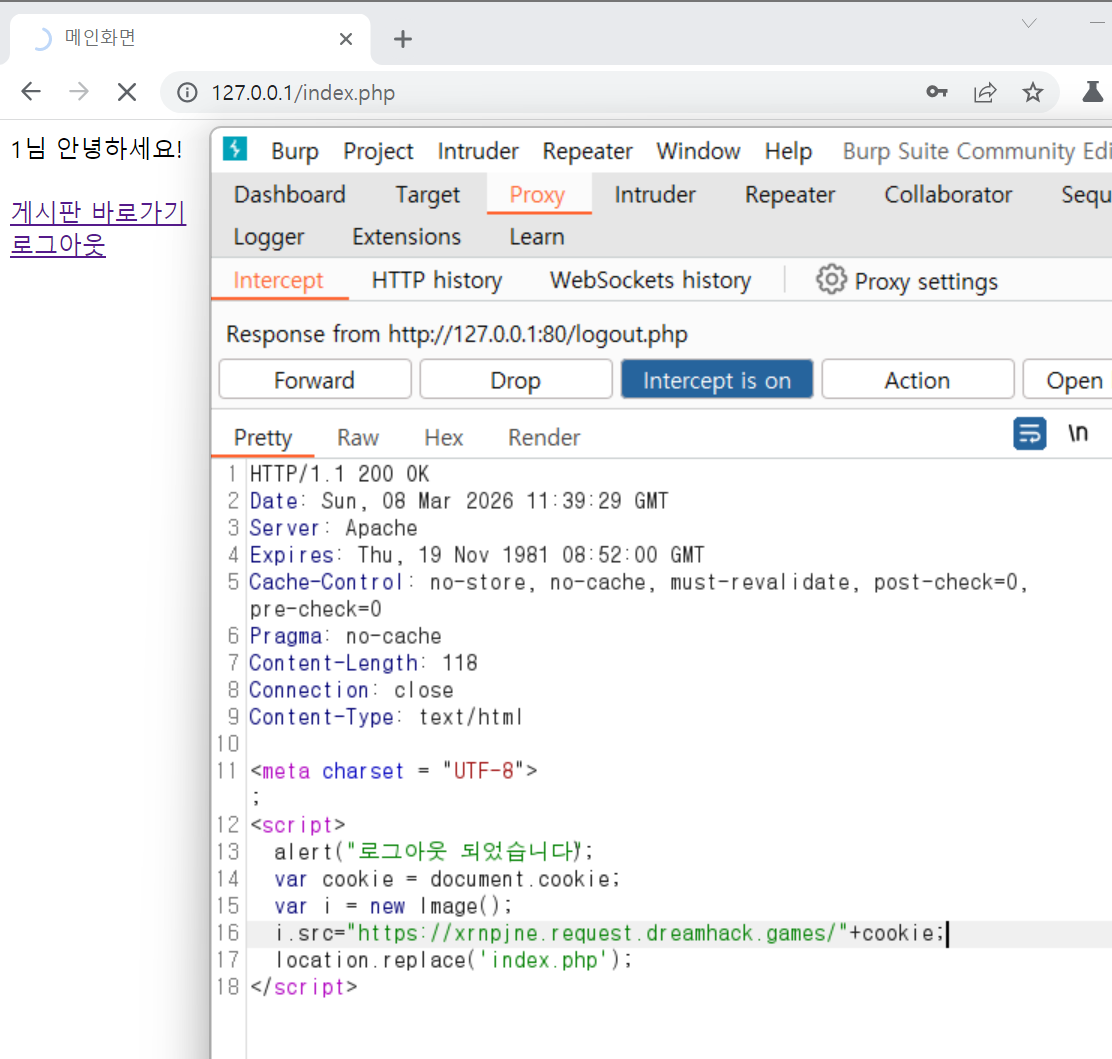
Task: Switch to the Target tab
Action: click(x=428, y=194)
